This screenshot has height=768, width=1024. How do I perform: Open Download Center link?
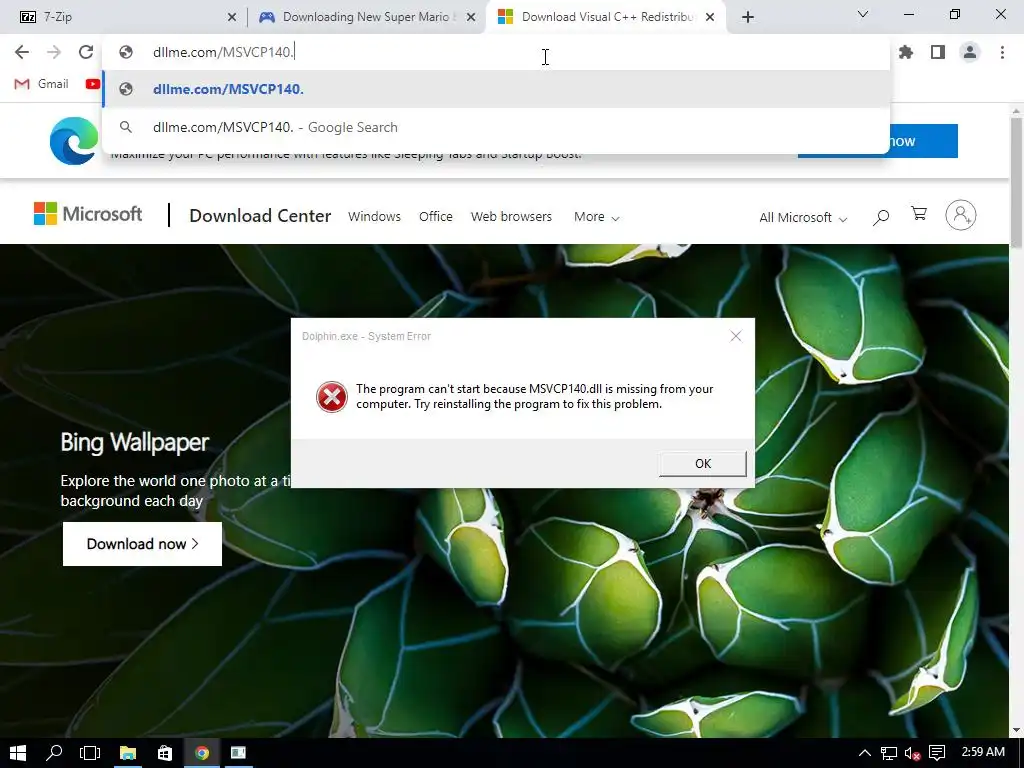tap(260, 216)
